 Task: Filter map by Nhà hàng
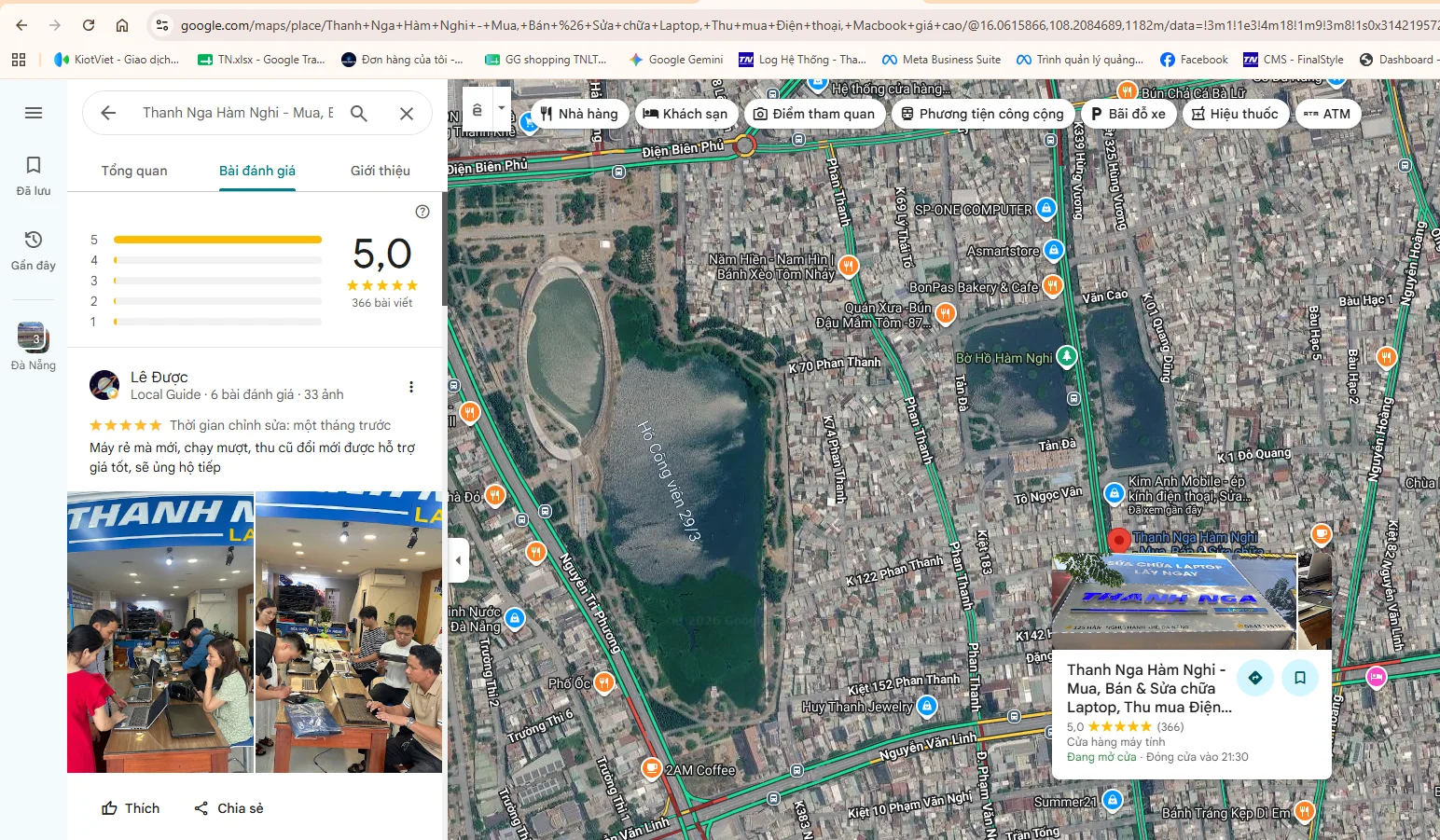(579, 114)
